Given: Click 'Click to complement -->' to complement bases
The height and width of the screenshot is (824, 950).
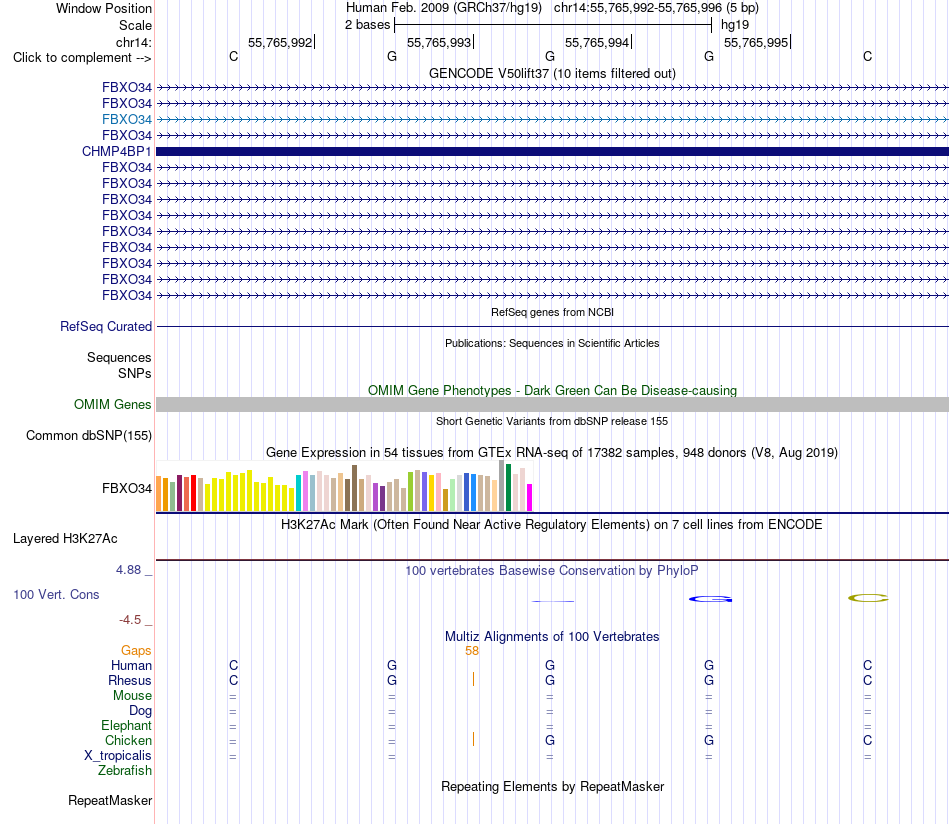Looking at the screenshot, I should coord(82,58).
